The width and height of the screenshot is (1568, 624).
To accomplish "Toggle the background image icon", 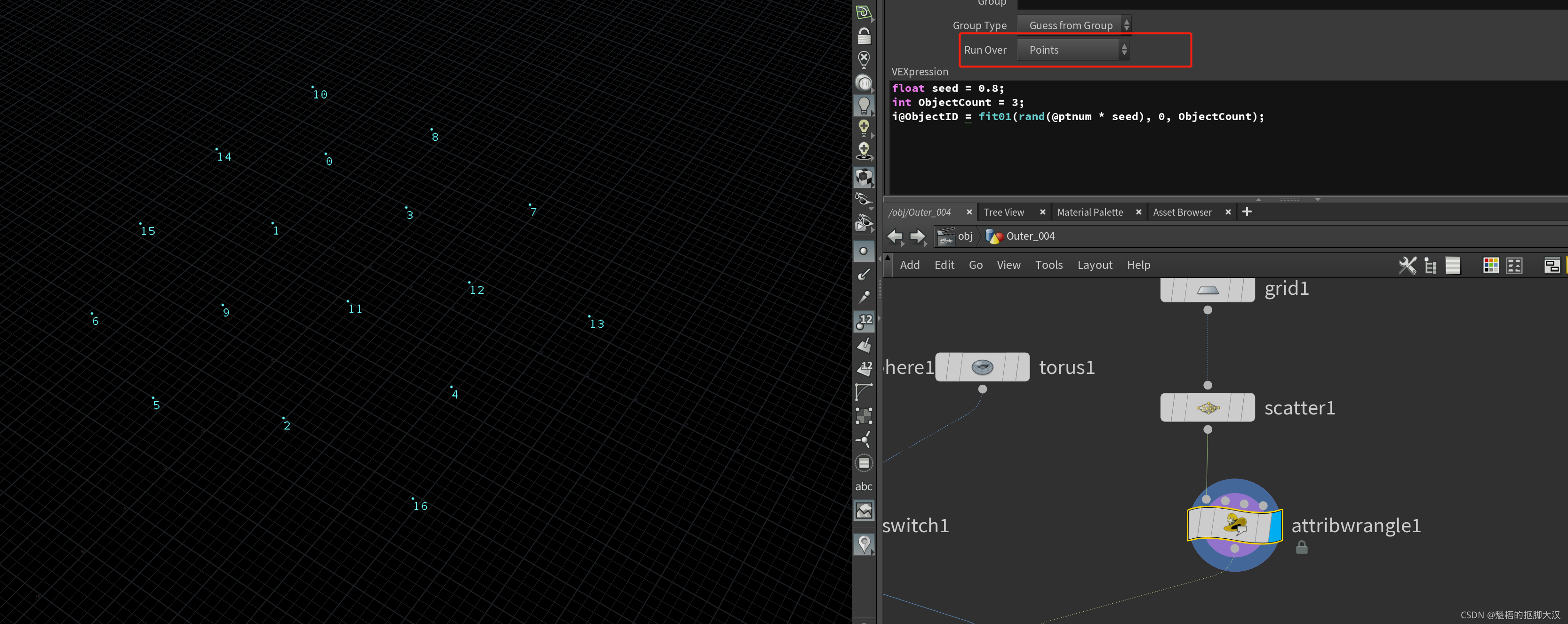I will 864,510.
